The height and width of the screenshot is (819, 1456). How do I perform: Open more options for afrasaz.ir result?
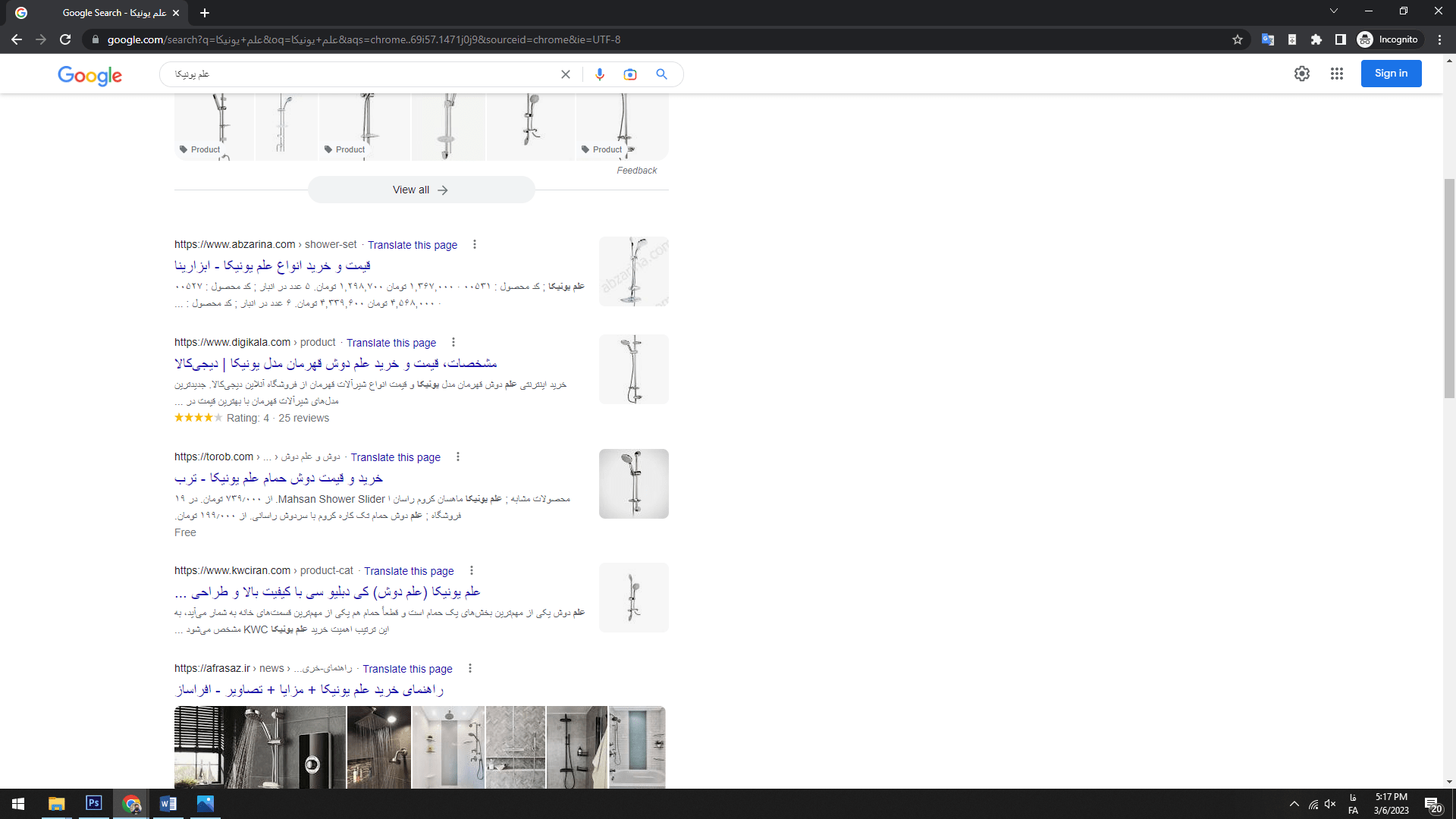pyautogui.click(x=470, y=668)
